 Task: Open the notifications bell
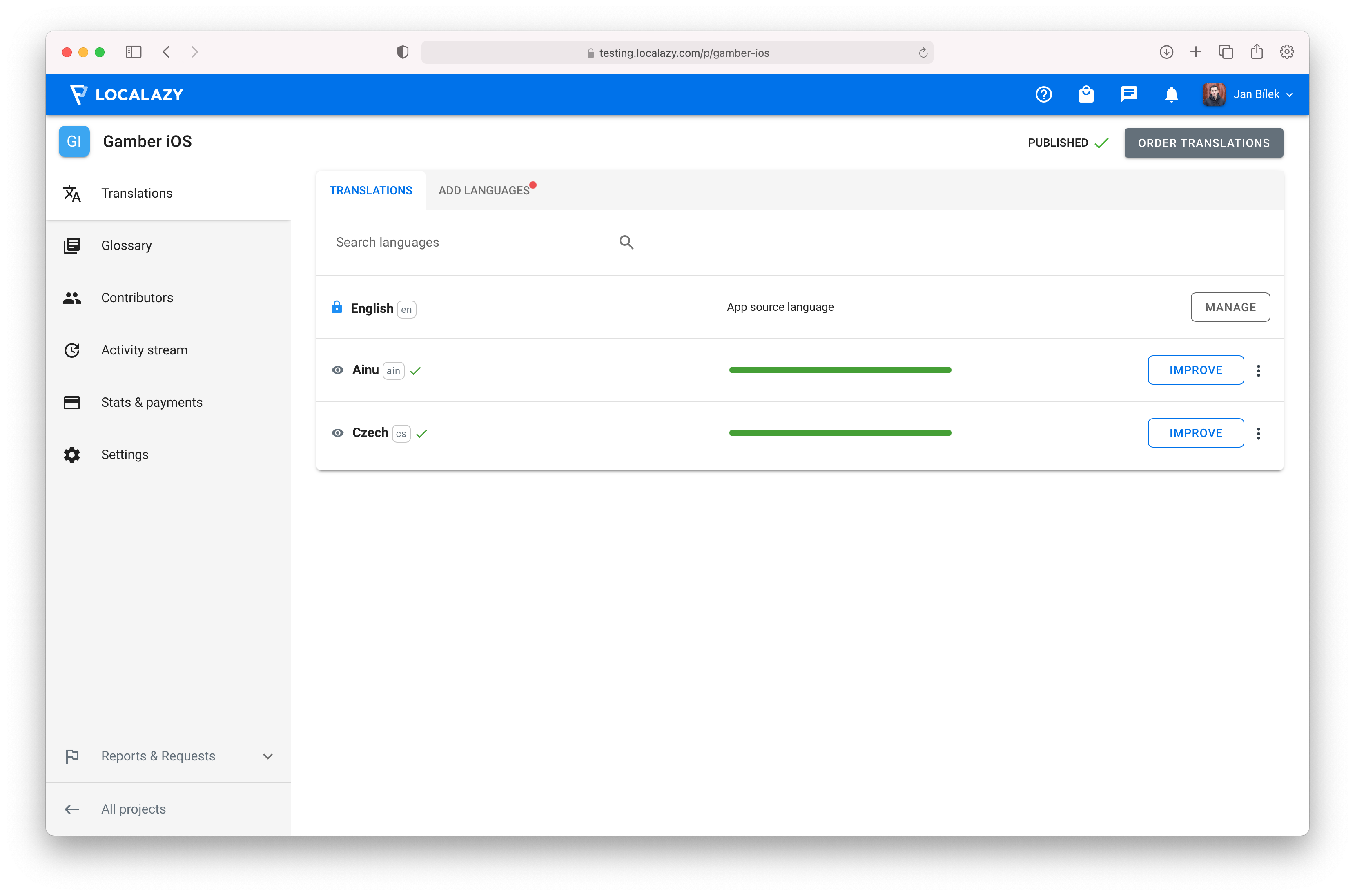pos(1171,94)
